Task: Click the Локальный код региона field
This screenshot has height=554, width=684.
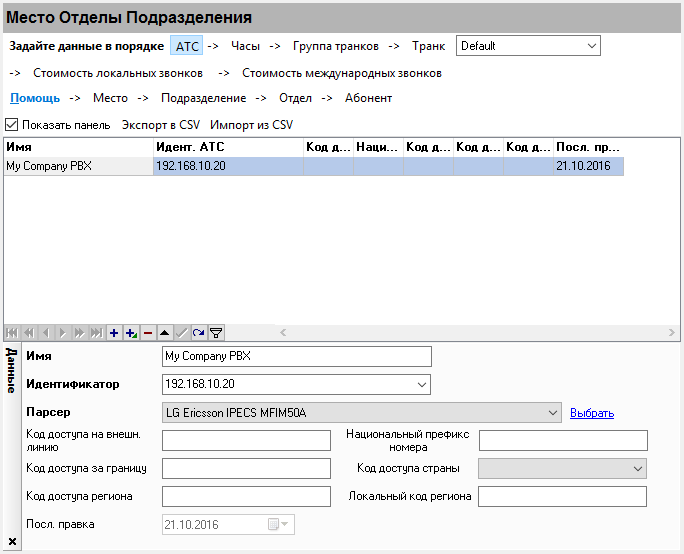Action: [562, 496]
